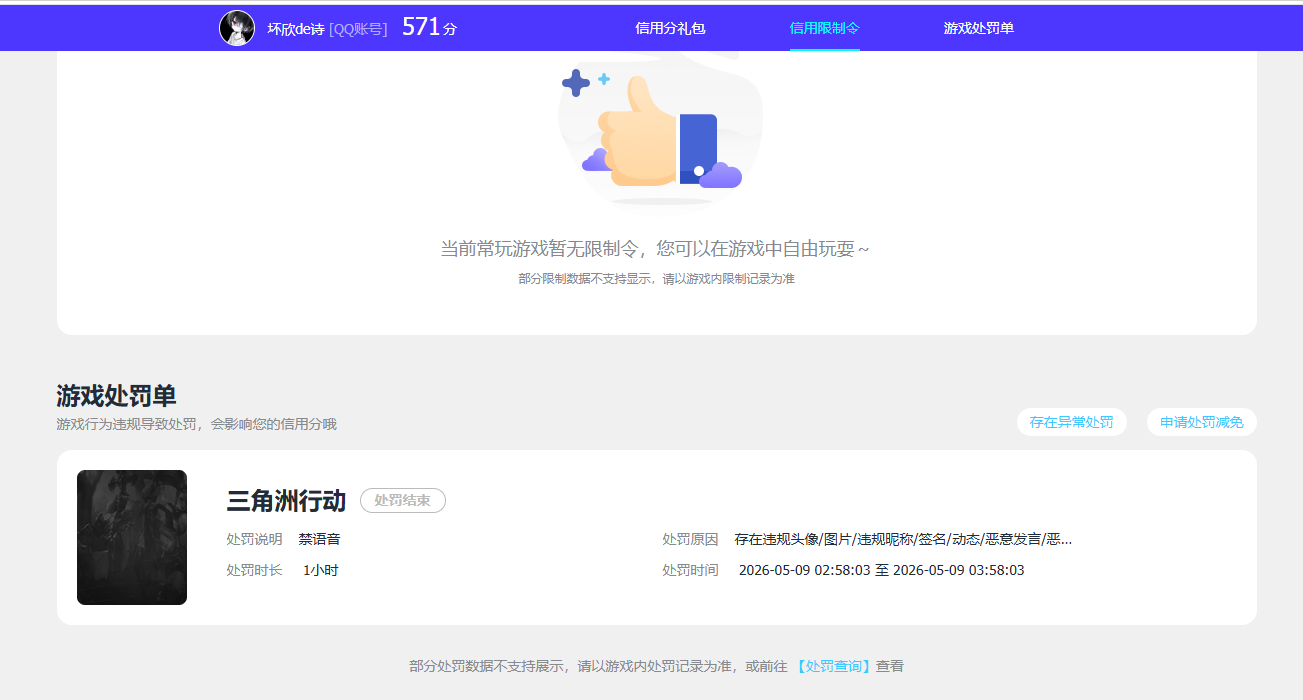This screenshot has height=700, width=1303.
Task: Click the 处罚说明 label
Action: pyautogui.click(x=255, y=539)
